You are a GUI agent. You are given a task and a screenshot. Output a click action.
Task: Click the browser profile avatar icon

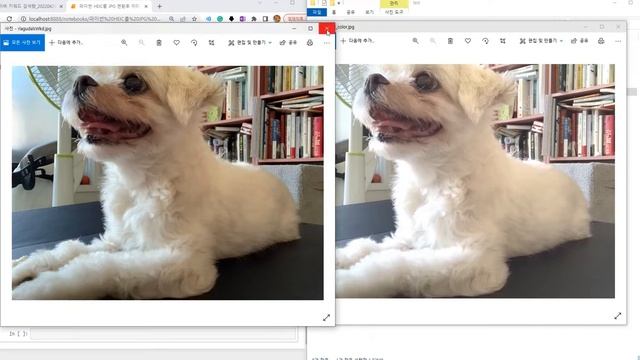click(x=277, y=19)
